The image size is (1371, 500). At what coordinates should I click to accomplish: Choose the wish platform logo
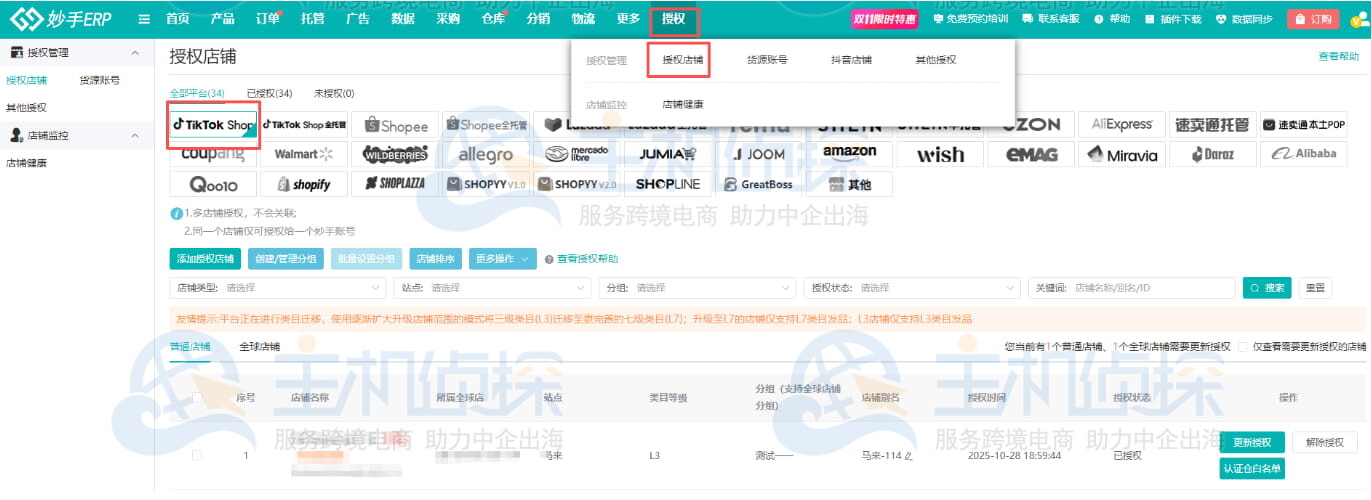941,154
